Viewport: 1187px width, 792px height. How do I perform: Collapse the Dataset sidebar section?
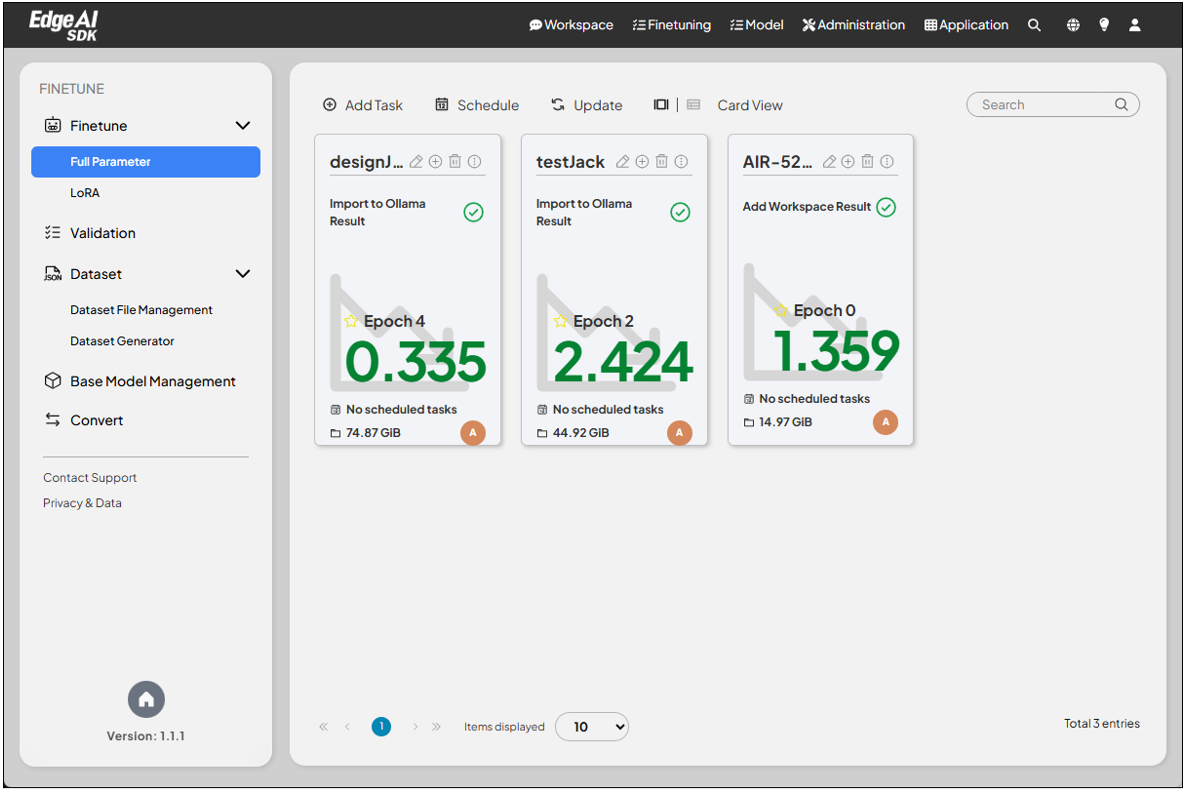click(242, 274)
